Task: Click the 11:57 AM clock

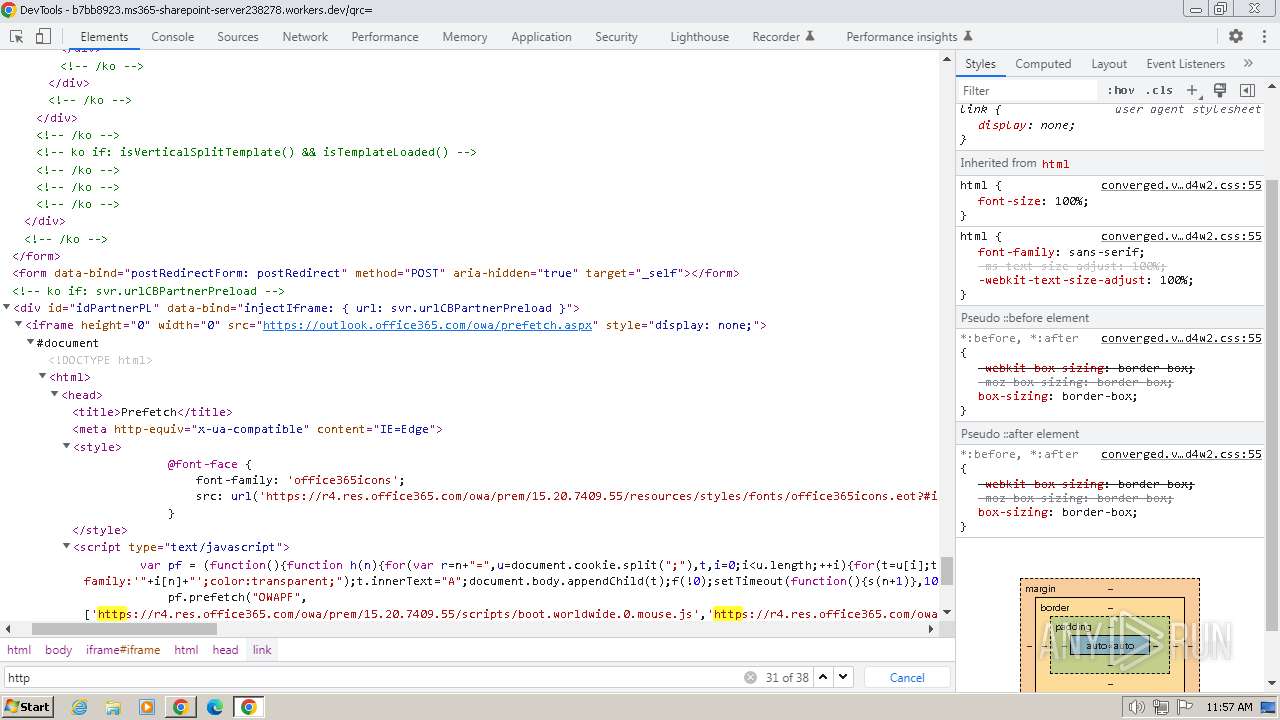Action: [x=1230, y=707]
